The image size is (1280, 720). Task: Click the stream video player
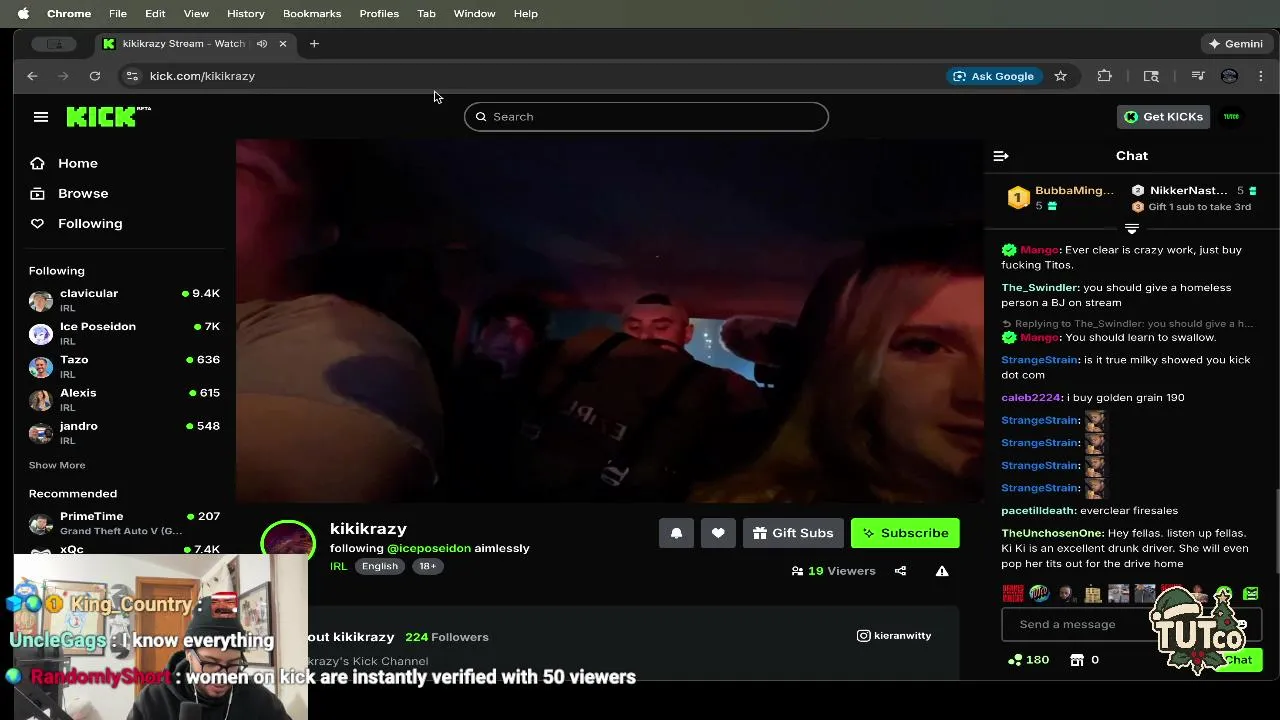[x=610, y=320]
